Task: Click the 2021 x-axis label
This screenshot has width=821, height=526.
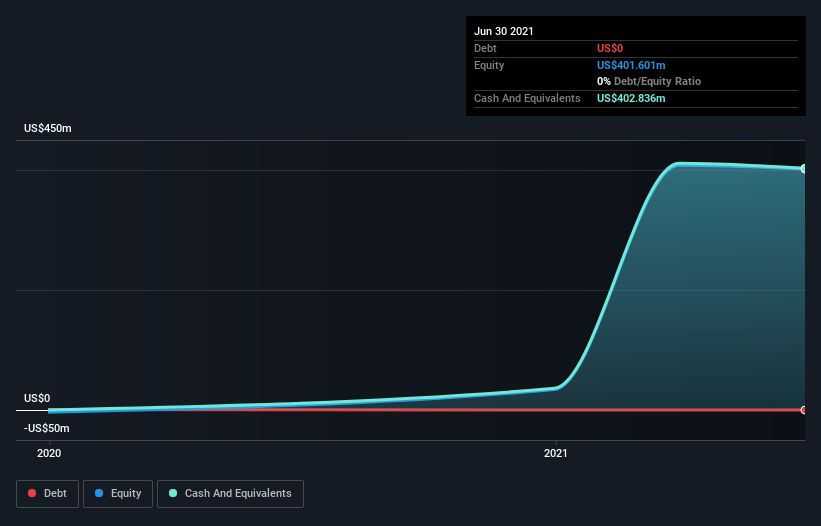Action: [556, 453]
